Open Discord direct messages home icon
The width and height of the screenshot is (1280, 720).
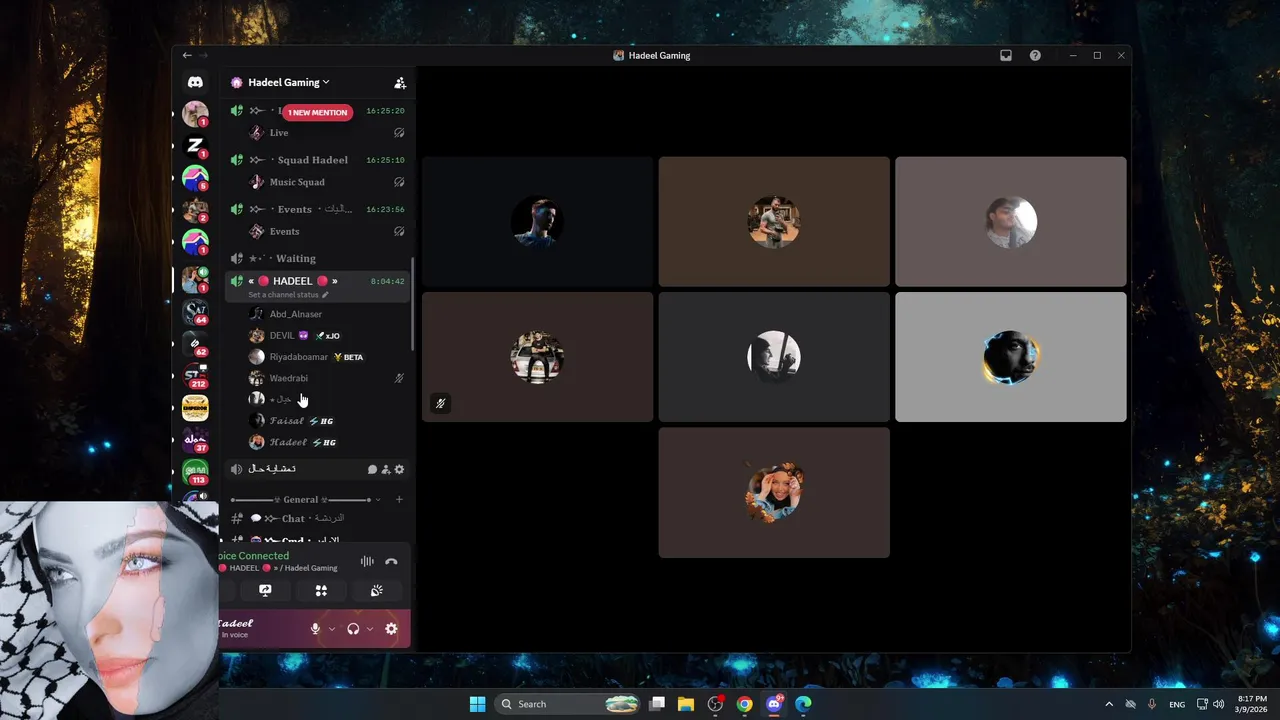195,82
